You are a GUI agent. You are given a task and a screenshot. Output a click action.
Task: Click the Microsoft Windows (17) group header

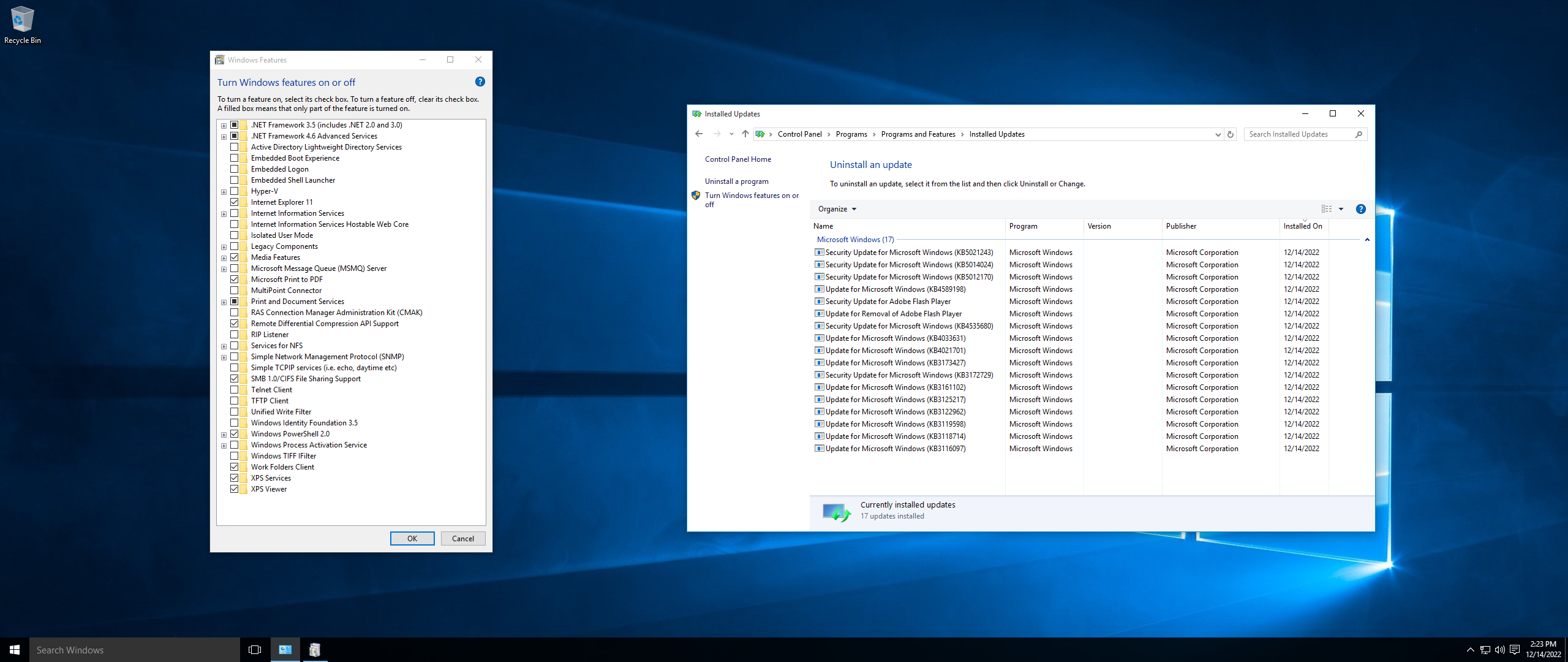click(x=855, y=240)
